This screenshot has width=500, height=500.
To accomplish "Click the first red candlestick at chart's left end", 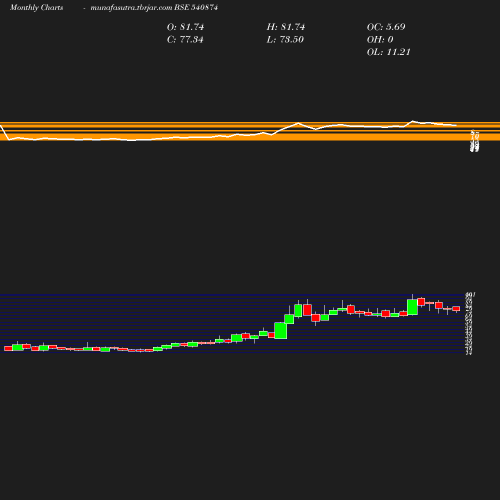I will pos(8,348).
